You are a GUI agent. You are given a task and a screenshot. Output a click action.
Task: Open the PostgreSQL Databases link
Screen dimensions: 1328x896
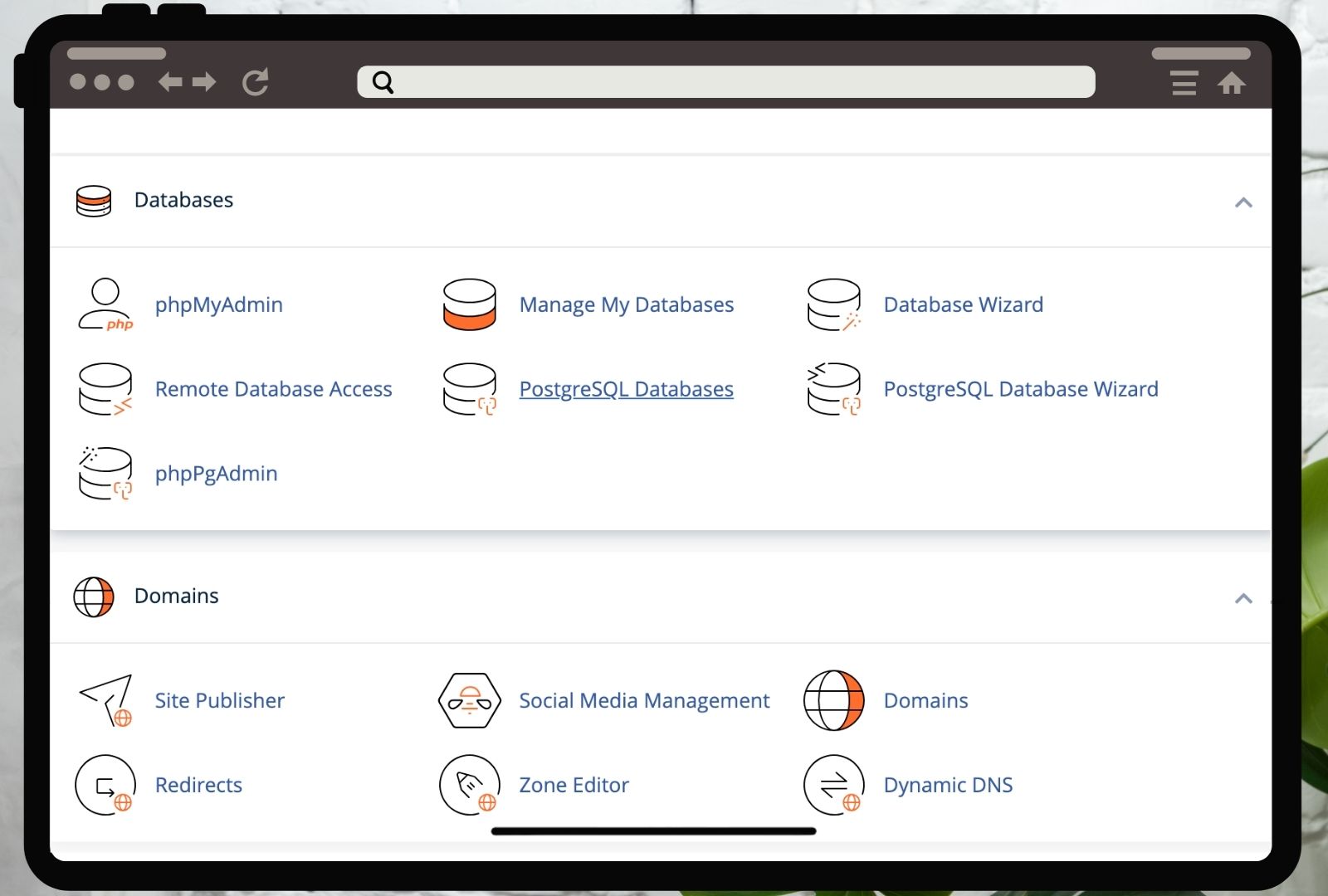pos(627,389)
